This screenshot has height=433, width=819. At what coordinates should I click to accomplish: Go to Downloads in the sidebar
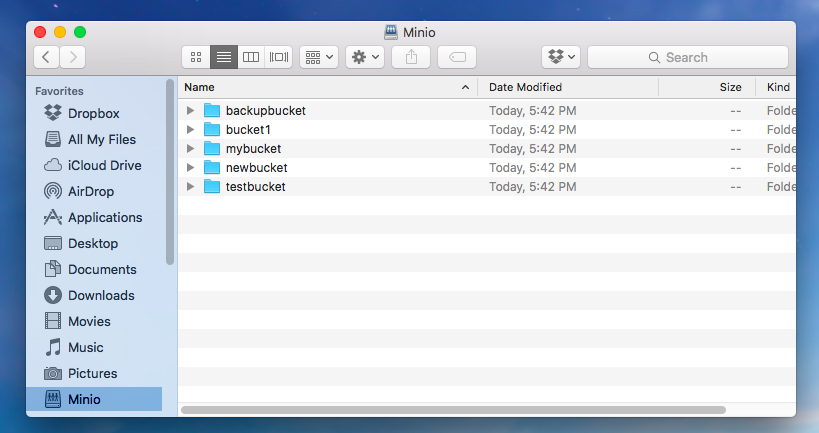pos(100,295)
